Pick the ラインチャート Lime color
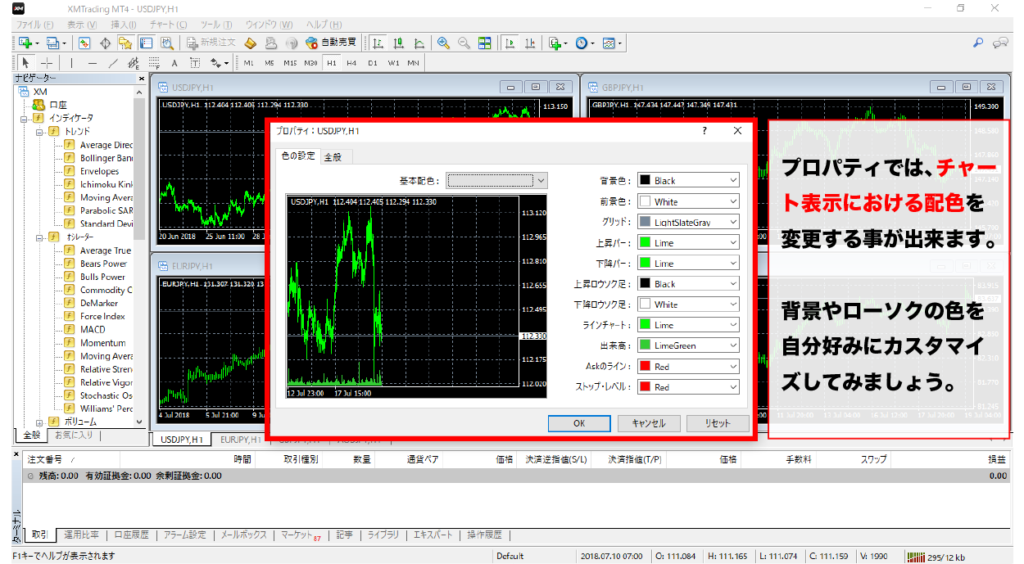 [x=688, y=325]
